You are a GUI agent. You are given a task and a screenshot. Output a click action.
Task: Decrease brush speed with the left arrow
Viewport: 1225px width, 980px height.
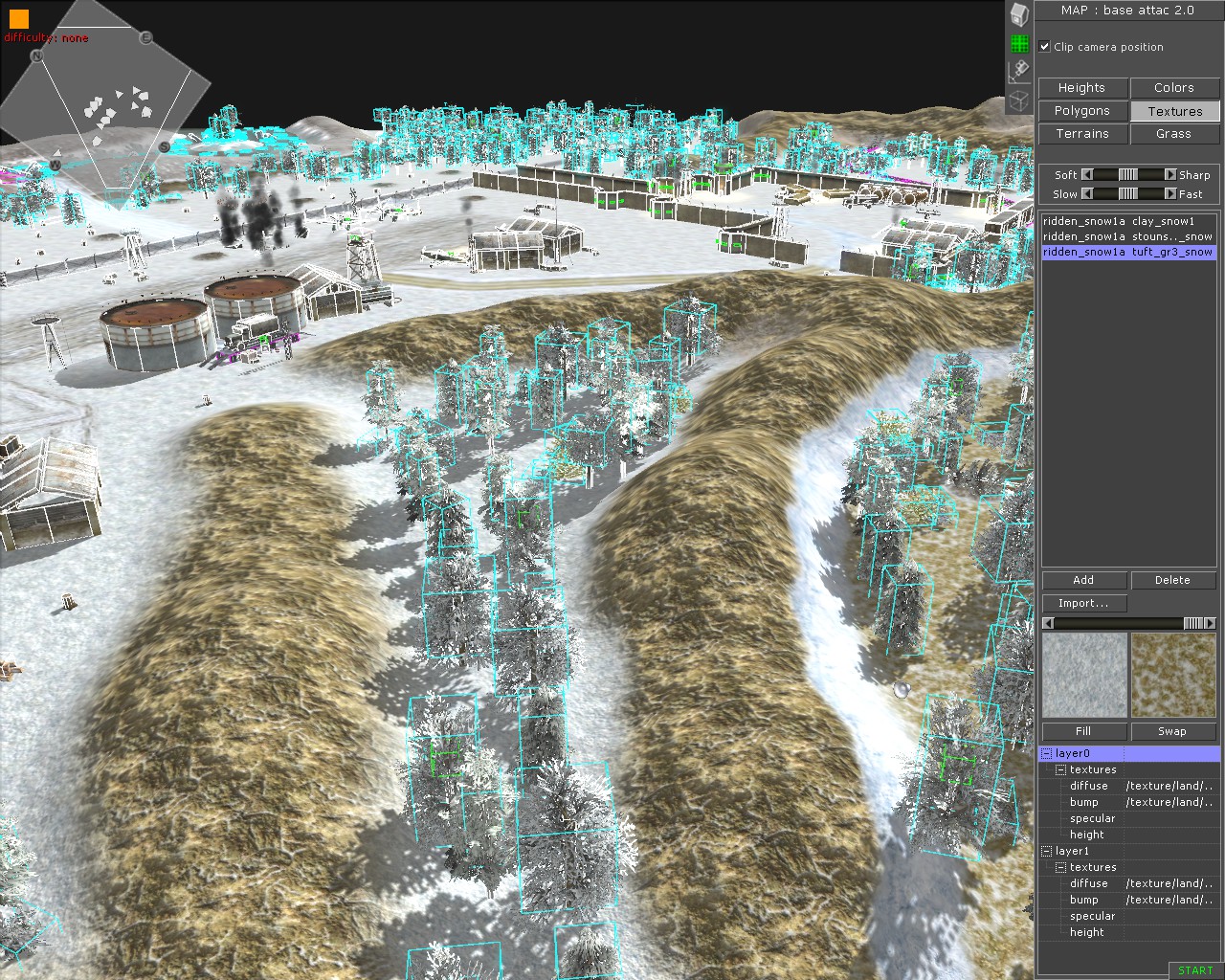click(x=1087, y=193)
